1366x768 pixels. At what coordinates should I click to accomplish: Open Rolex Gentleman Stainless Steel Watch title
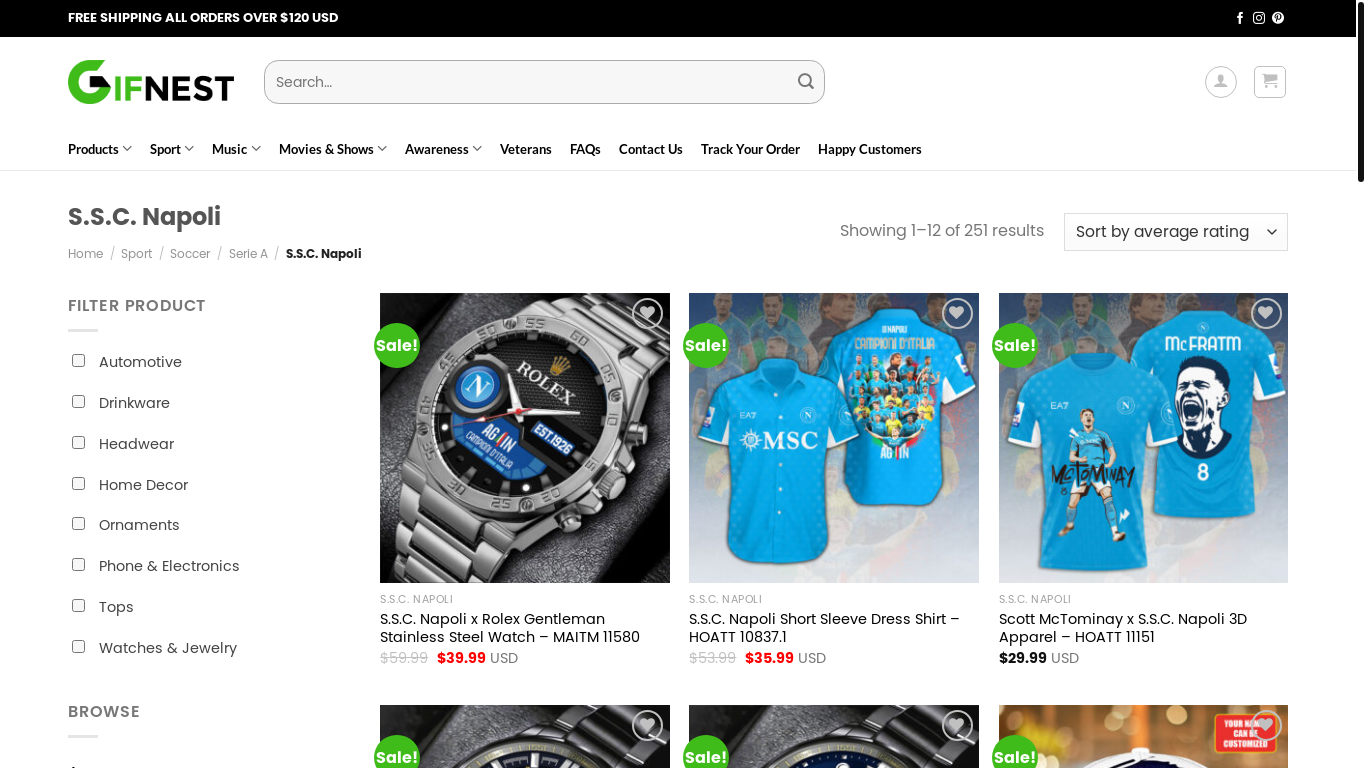(x=510, y=628)
